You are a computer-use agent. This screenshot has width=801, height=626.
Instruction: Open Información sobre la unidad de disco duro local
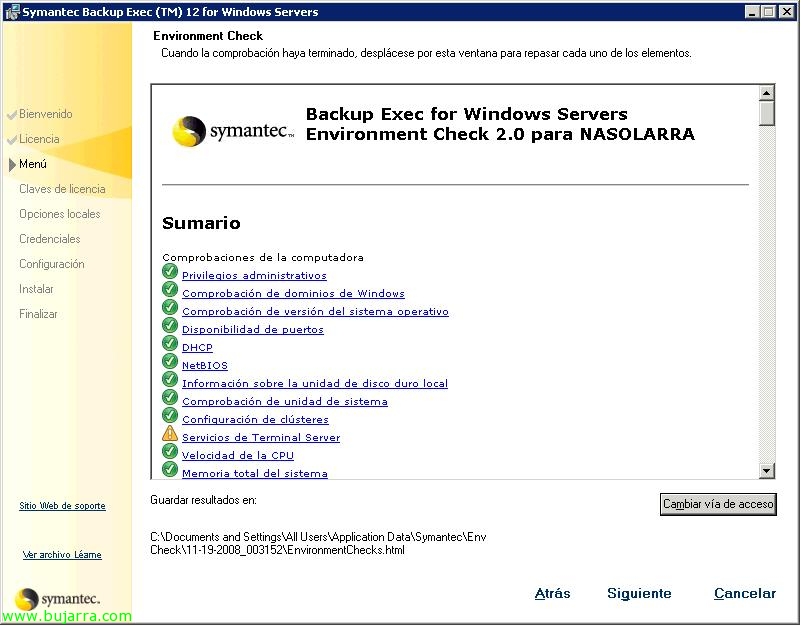[x=315, y=383]
